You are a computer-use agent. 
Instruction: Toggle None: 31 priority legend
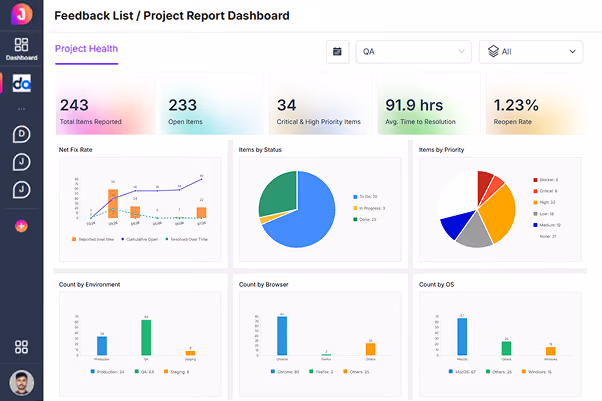tap(547, 236)
